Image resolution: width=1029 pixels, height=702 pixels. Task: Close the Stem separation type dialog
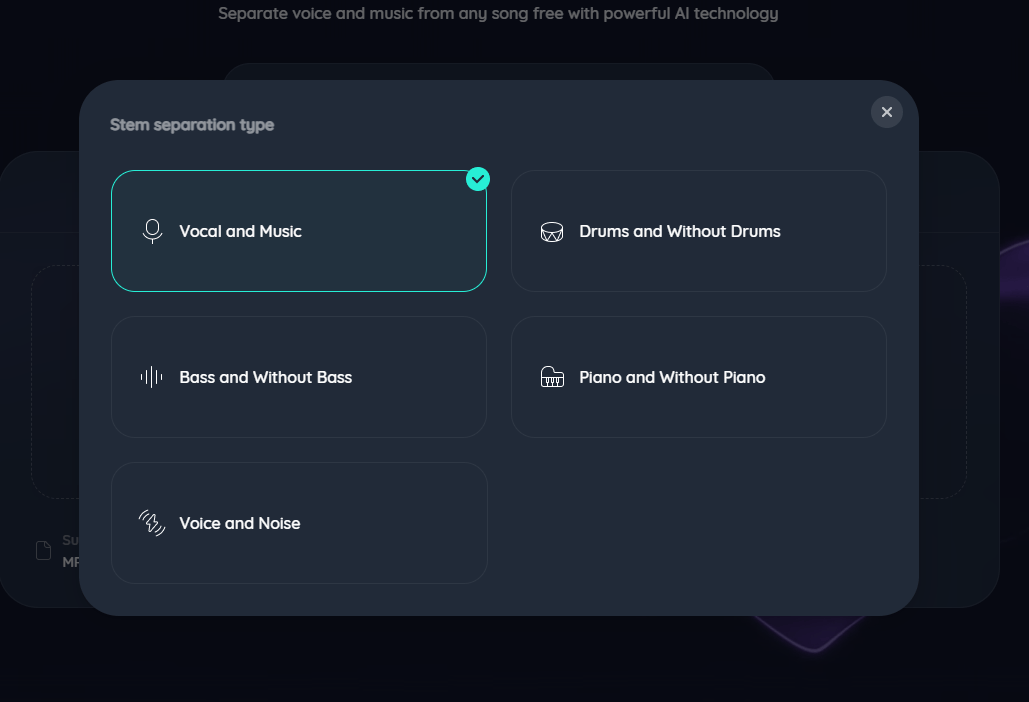[886, 112]
